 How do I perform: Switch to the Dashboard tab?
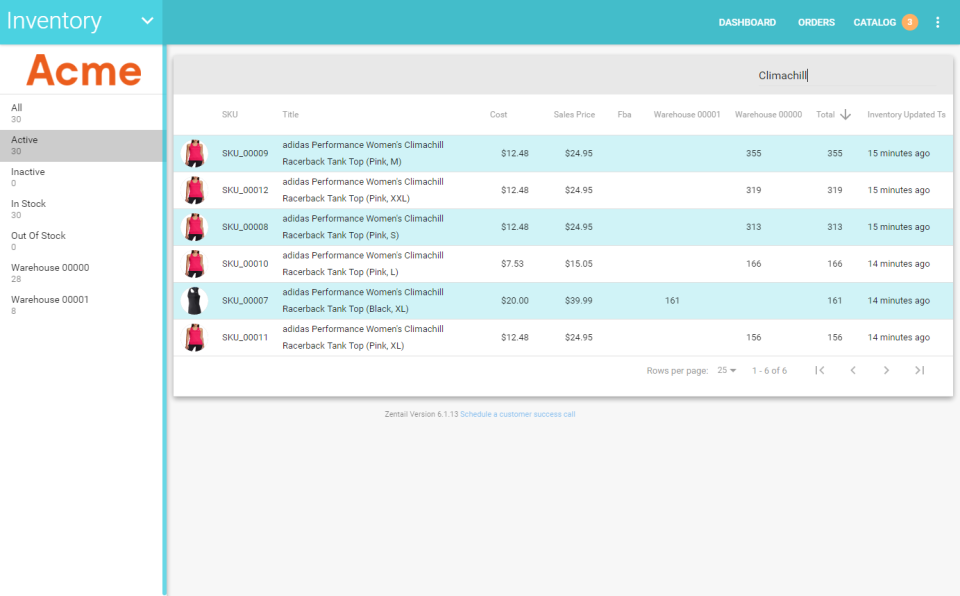pos(747,21)
